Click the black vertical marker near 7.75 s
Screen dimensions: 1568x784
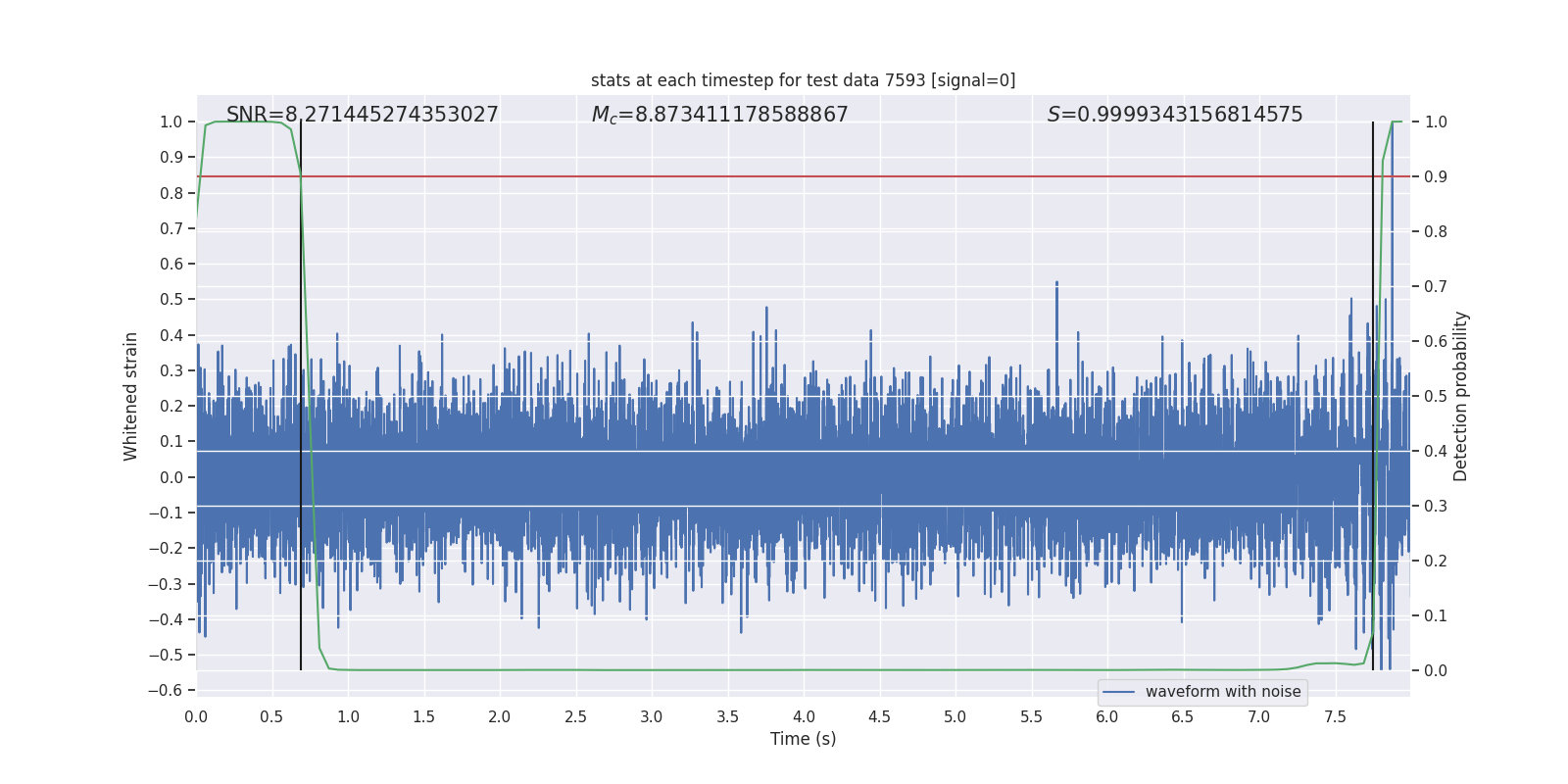pyautogui.click(x=1373, y=396)
